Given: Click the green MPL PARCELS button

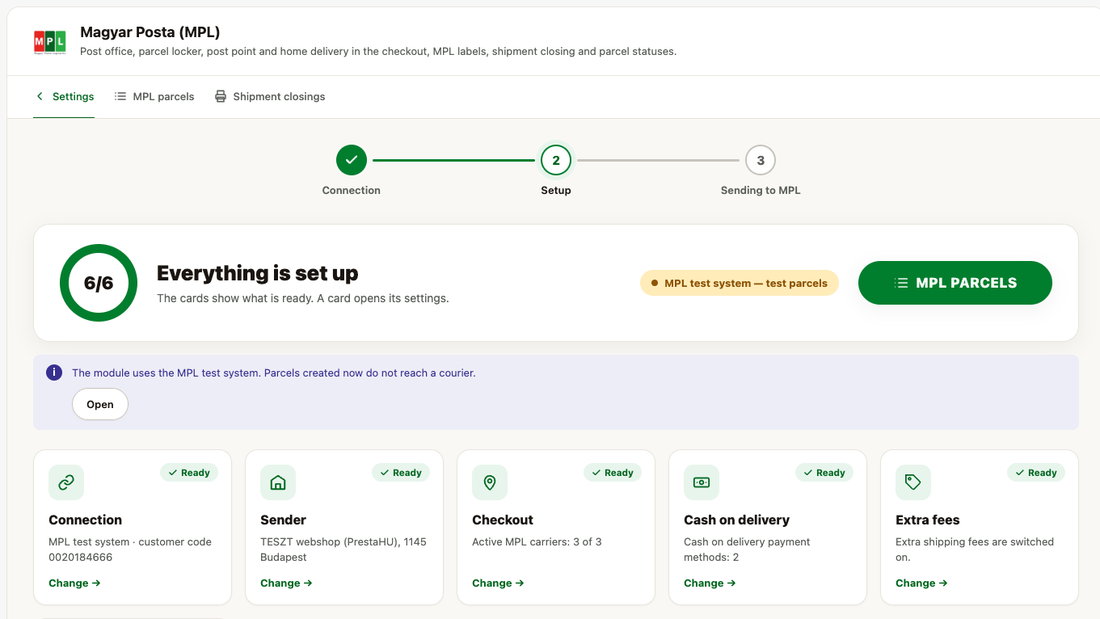Looking at the screenshot, I should 955,283.
